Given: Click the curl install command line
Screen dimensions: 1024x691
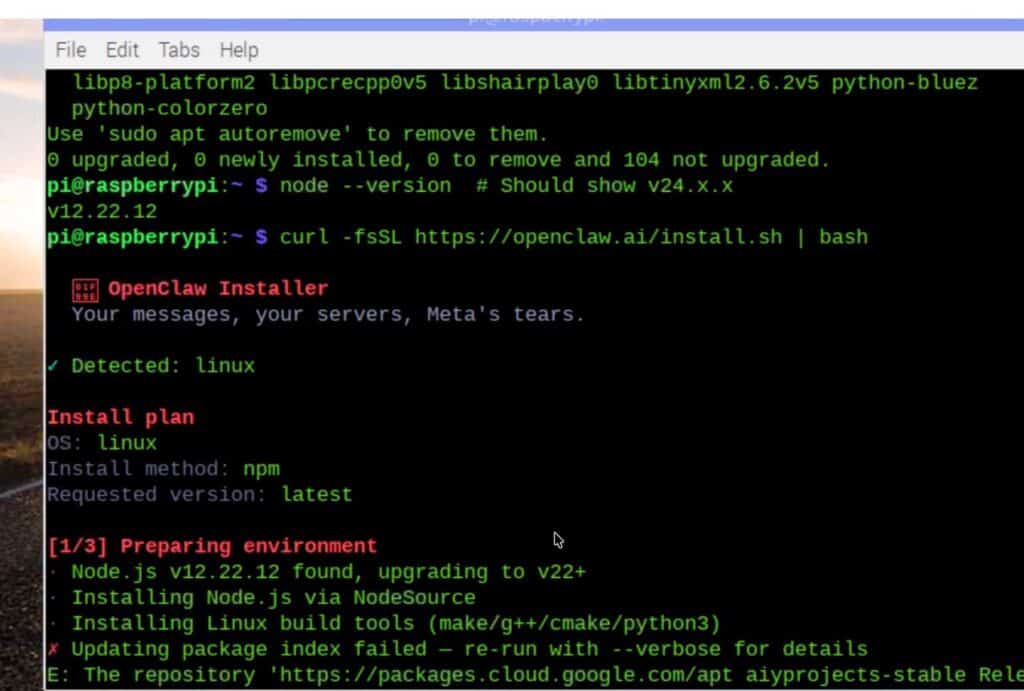Looking at the screenshot, I should (x=570, y=237).
